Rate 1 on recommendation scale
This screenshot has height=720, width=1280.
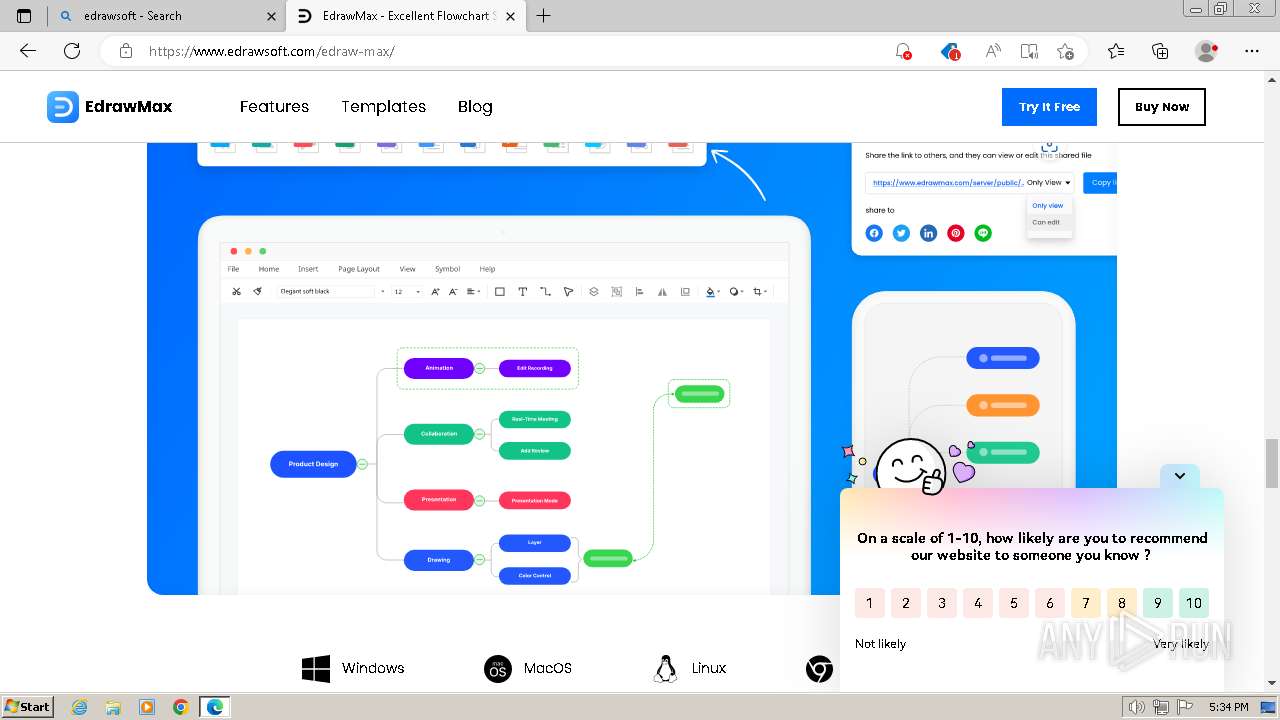(x=870, y=603)
